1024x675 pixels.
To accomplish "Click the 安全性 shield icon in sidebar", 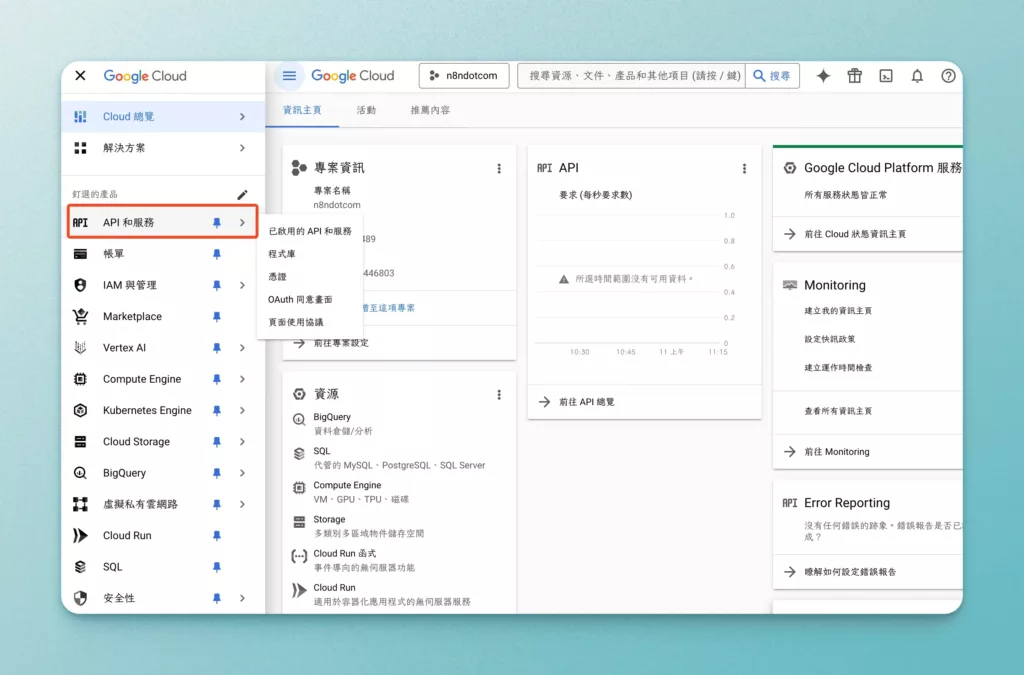I will [80, 599].
